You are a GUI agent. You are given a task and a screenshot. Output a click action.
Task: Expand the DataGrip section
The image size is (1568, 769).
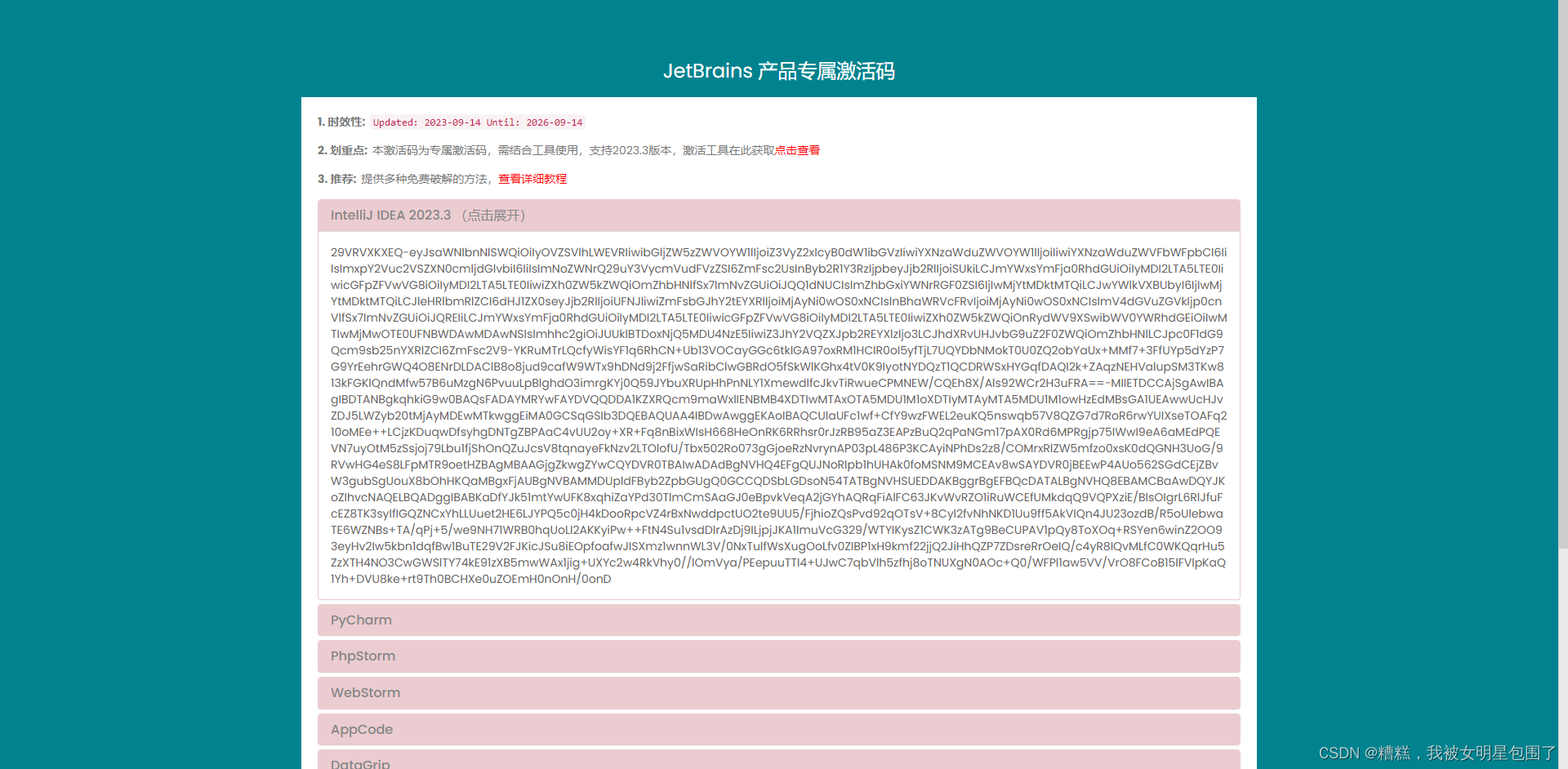point(778,760)
